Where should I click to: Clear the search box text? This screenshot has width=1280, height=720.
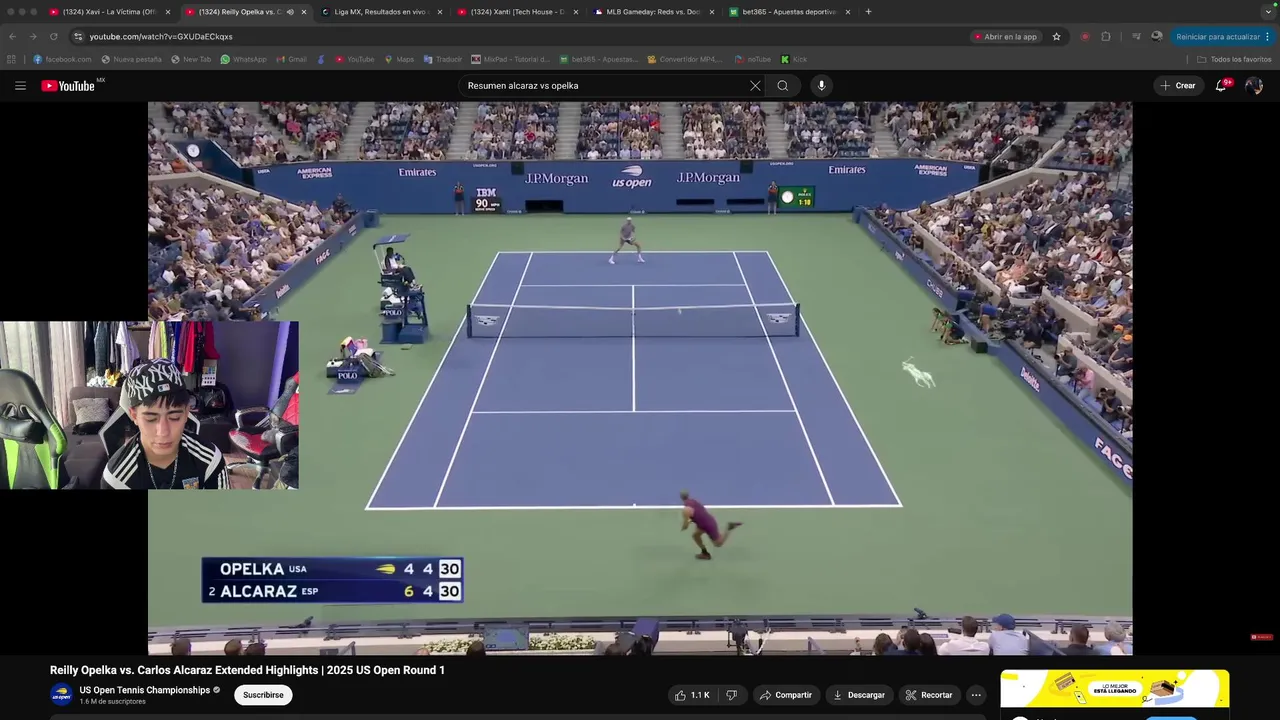point(755,86)
